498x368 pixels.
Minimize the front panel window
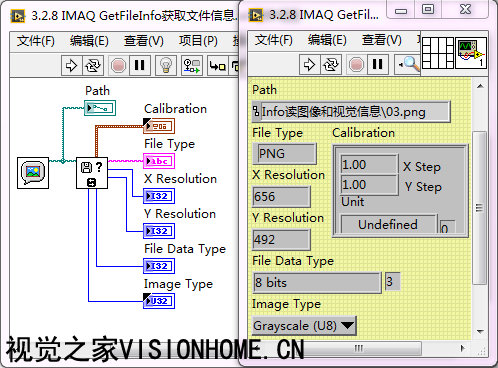(401, 10)
